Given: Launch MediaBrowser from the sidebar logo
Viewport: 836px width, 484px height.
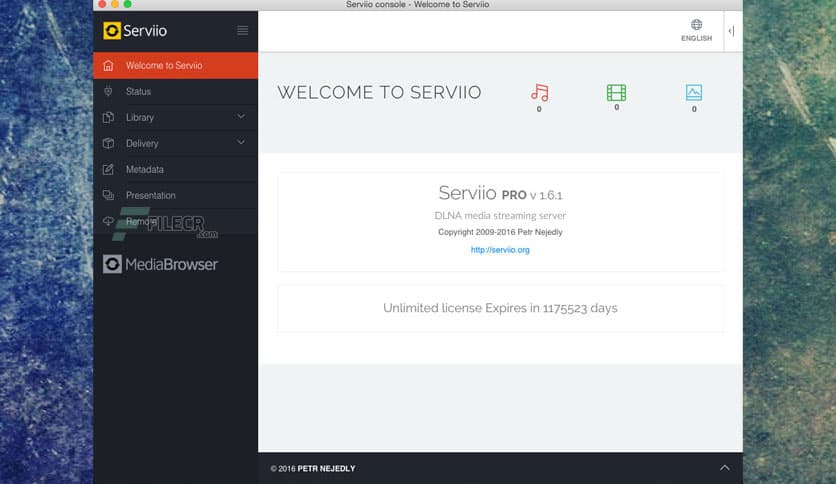Looking at the screenshot, I should point(160,264).
